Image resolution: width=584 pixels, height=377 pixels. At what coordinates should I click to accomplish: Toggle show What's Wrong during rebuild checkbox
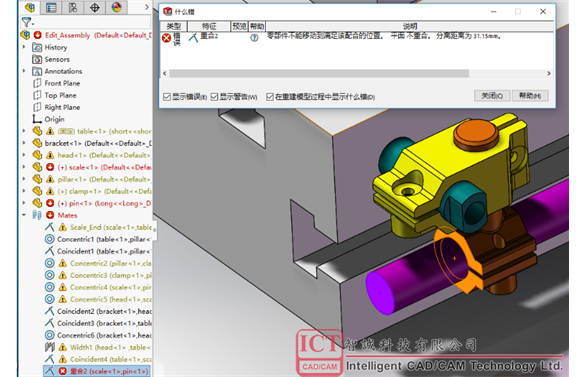pos(270,97)
